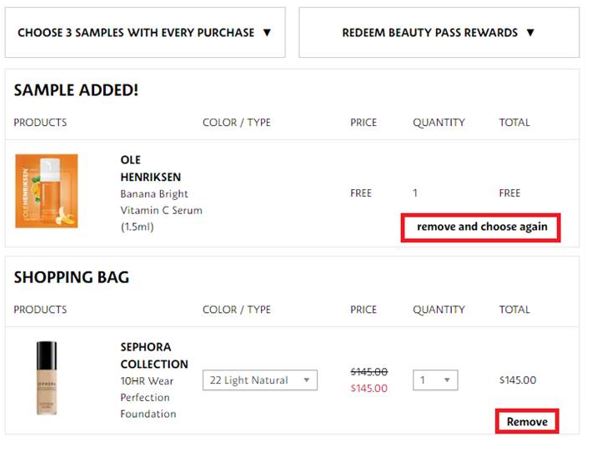Click arrow icon next to Choose 3 Samples
Screen dimensions: 594x456
coord(267,33)
